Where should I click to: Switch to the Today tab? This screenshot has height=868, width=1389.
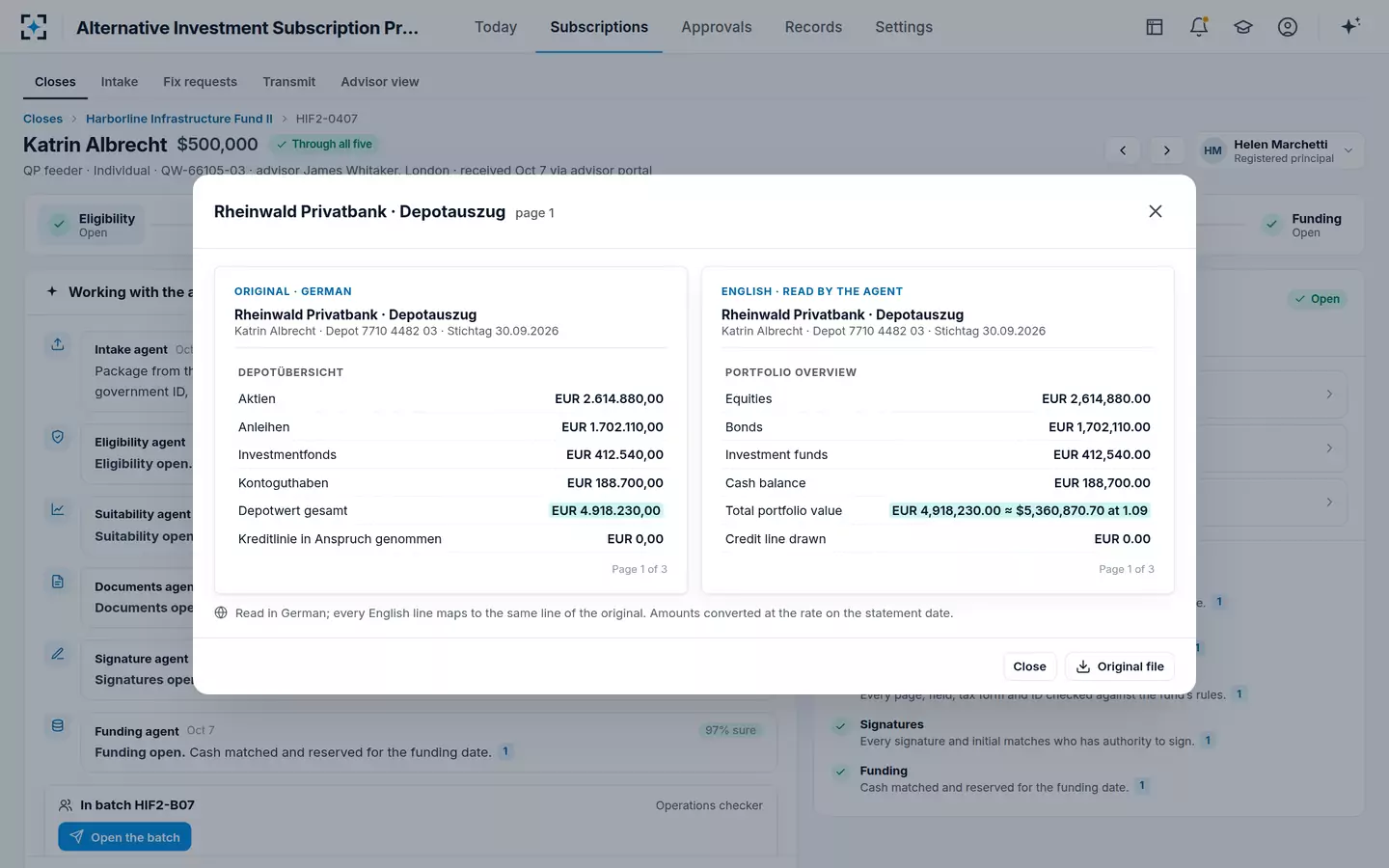click(x=496, y=27)
